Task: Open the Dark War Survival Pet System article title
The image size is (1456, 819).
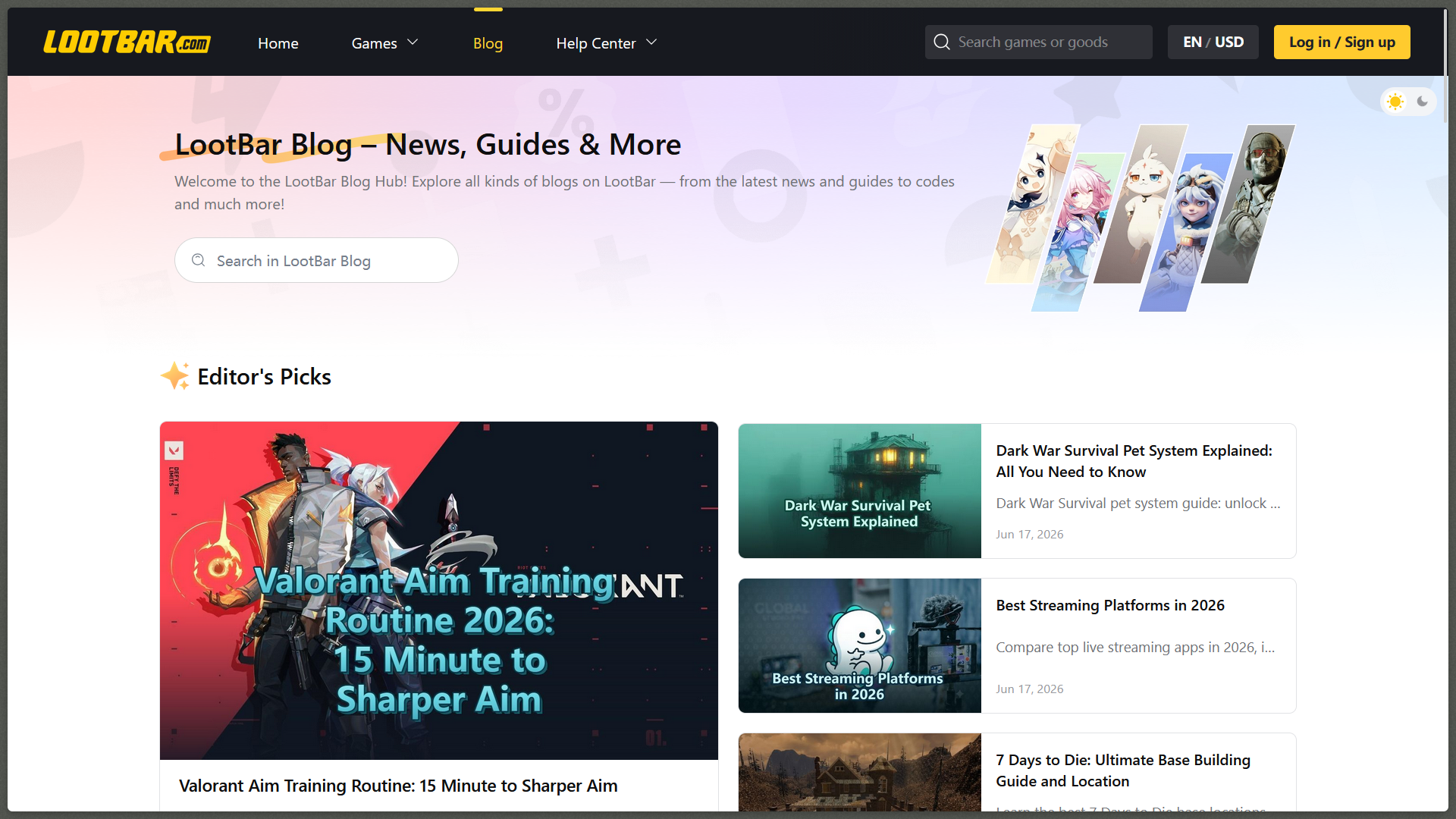Action: click(1134, 461)
